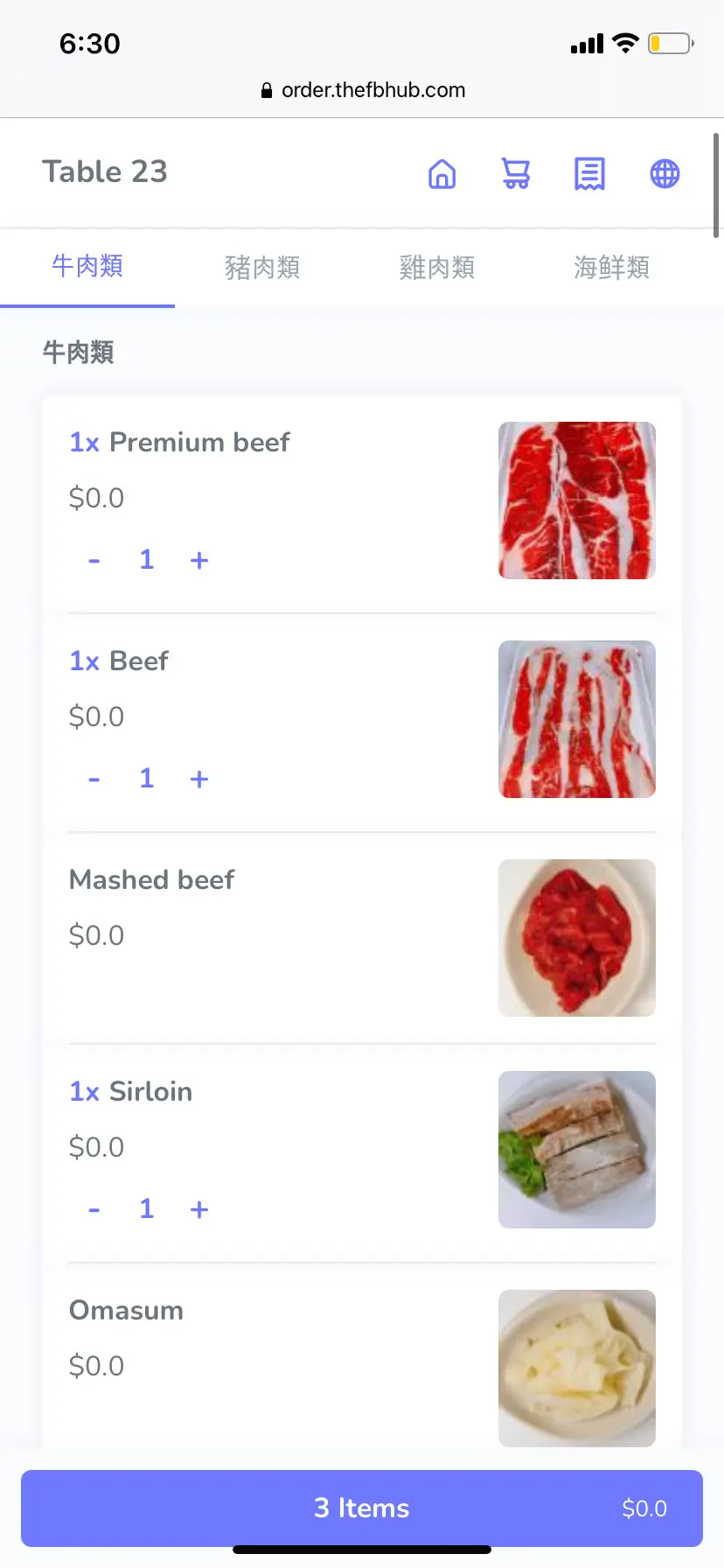This screenshot has height=1568, width=724.
Task: Decrease Sirloin quantity with minus
Action: click(94, 1209)
